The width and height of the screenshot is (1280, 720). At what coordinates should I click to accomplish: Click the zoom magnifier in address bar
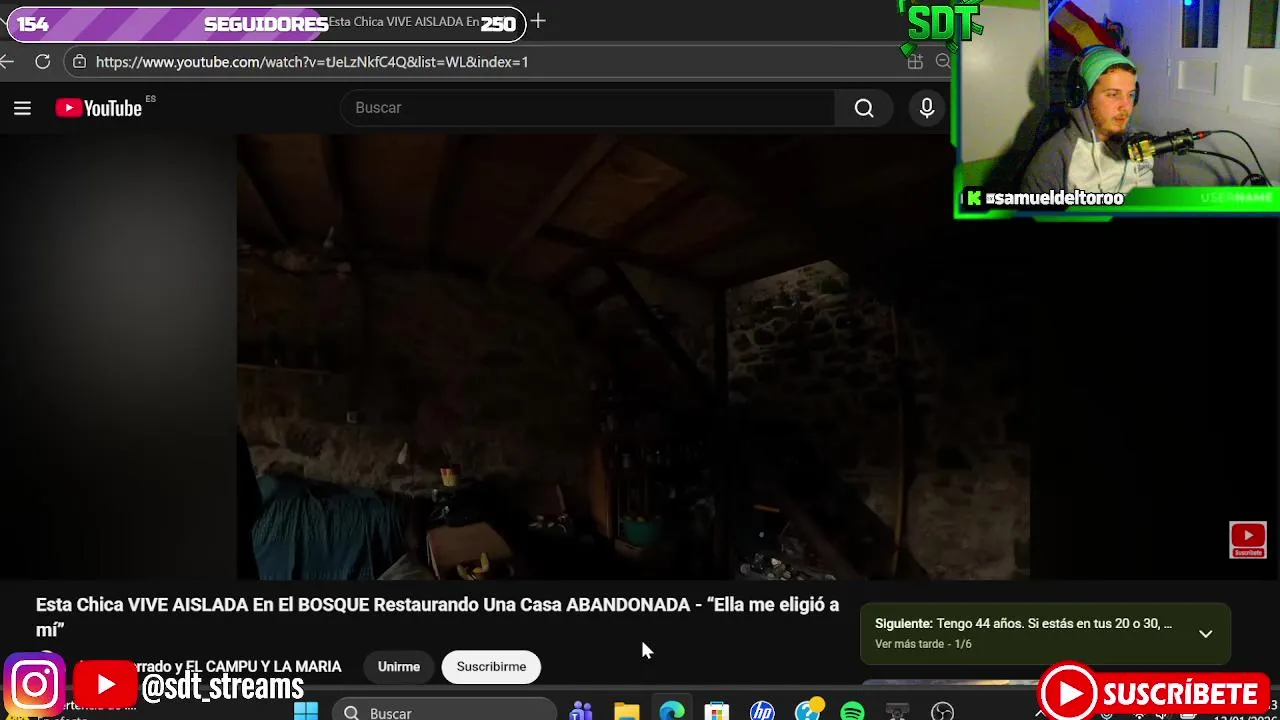pyautogui.click(x=942, y=62)
